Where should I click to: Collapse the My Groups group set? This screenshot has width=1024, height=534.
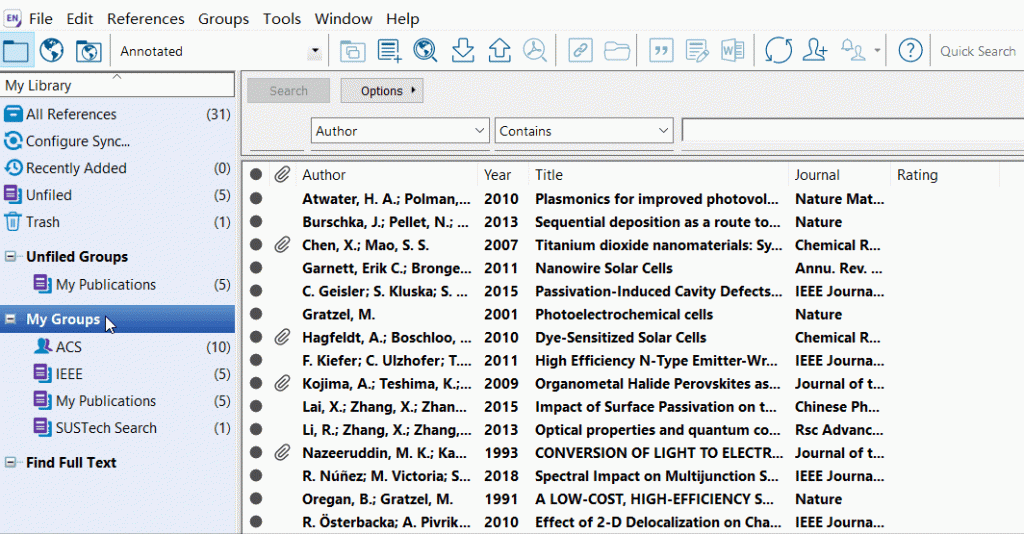coord(10,320)
